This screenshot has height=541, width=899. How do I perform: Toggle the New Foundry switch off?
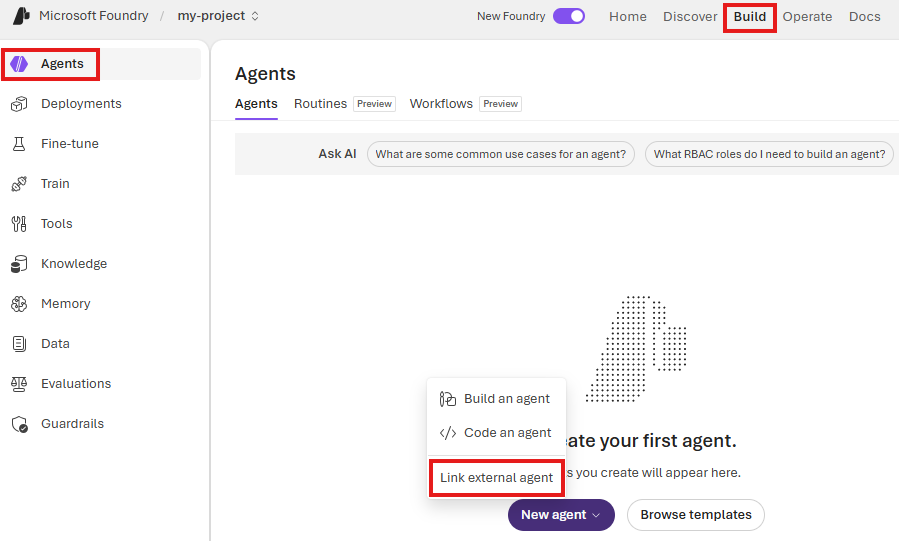point(569,16)
